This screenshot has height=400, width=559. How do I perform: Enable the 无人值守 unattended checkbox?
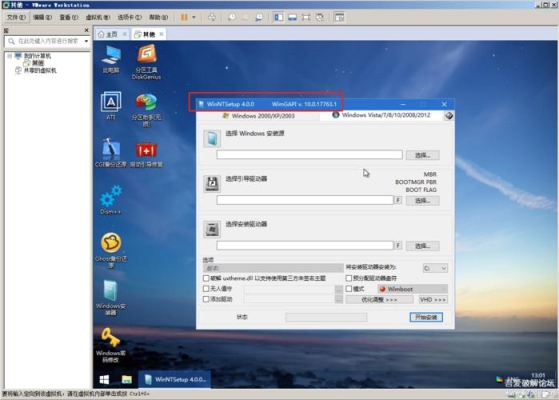(x=206, y=288)
